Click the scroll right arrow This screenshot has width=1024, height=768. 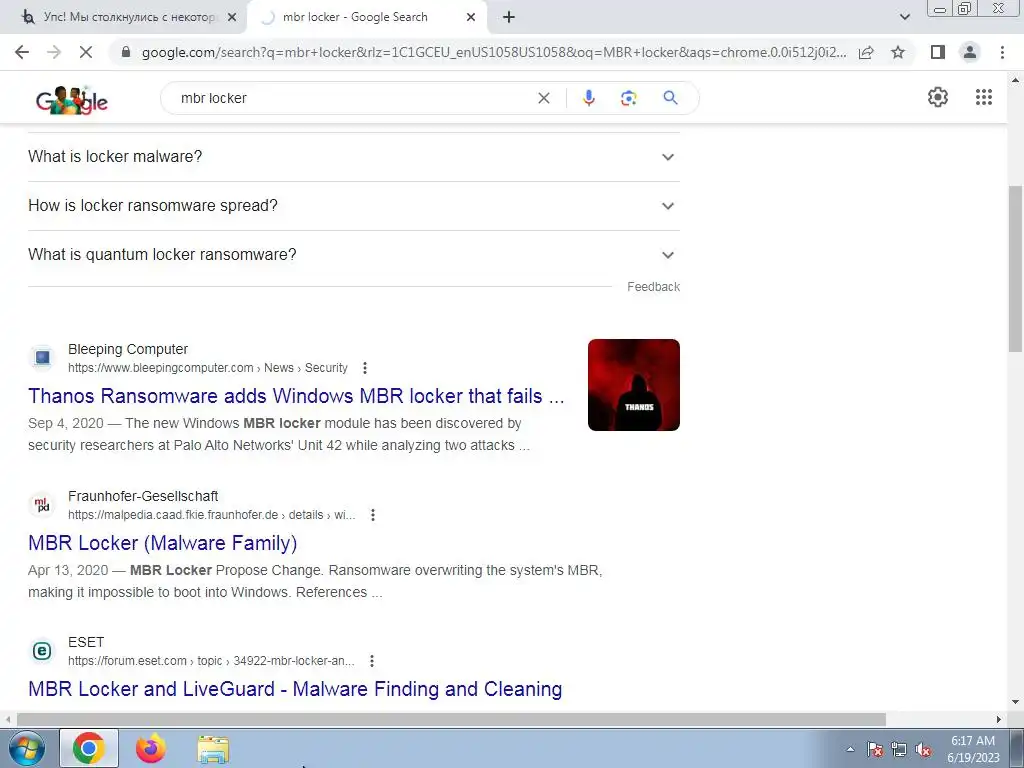pyautogui.click(x=999, y=720)
